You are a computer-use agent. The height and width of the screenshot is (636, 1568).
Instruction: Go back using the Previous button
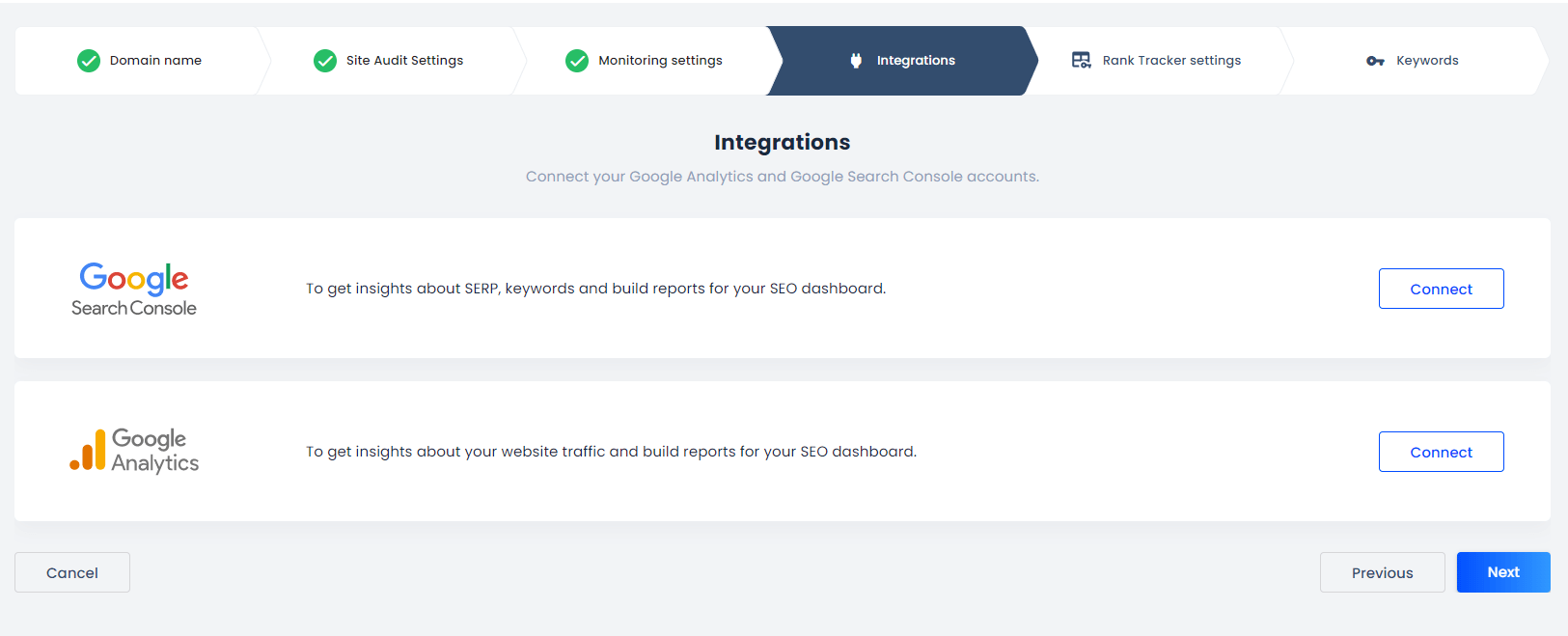point(1382,572)
